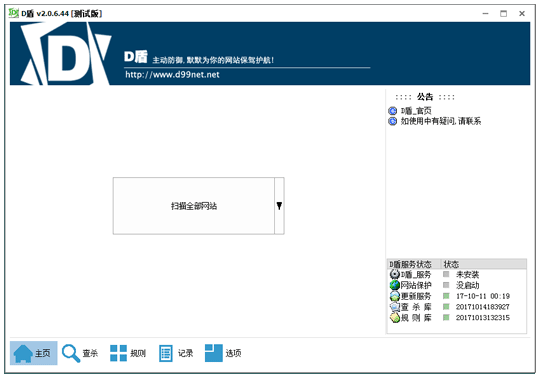Viewport: 544px width, 383px height.
Task: Click the D盾 app icon in the title bar
Action: (14, 13)
